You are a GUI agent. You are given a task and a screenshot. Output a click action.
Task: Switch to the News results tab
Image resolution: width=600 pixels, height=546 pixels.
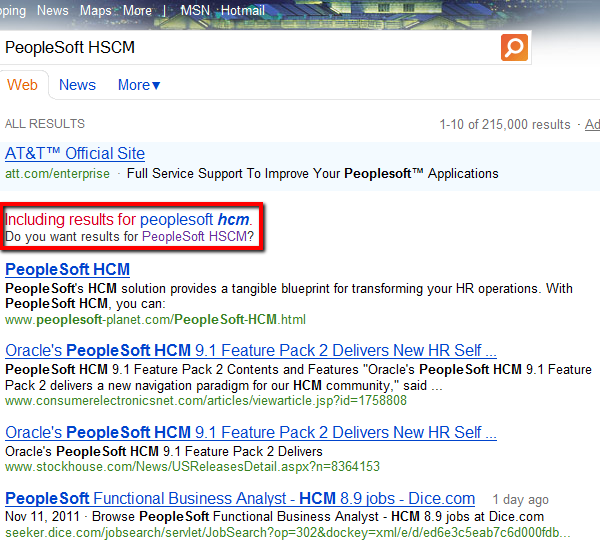click(77, 85)
